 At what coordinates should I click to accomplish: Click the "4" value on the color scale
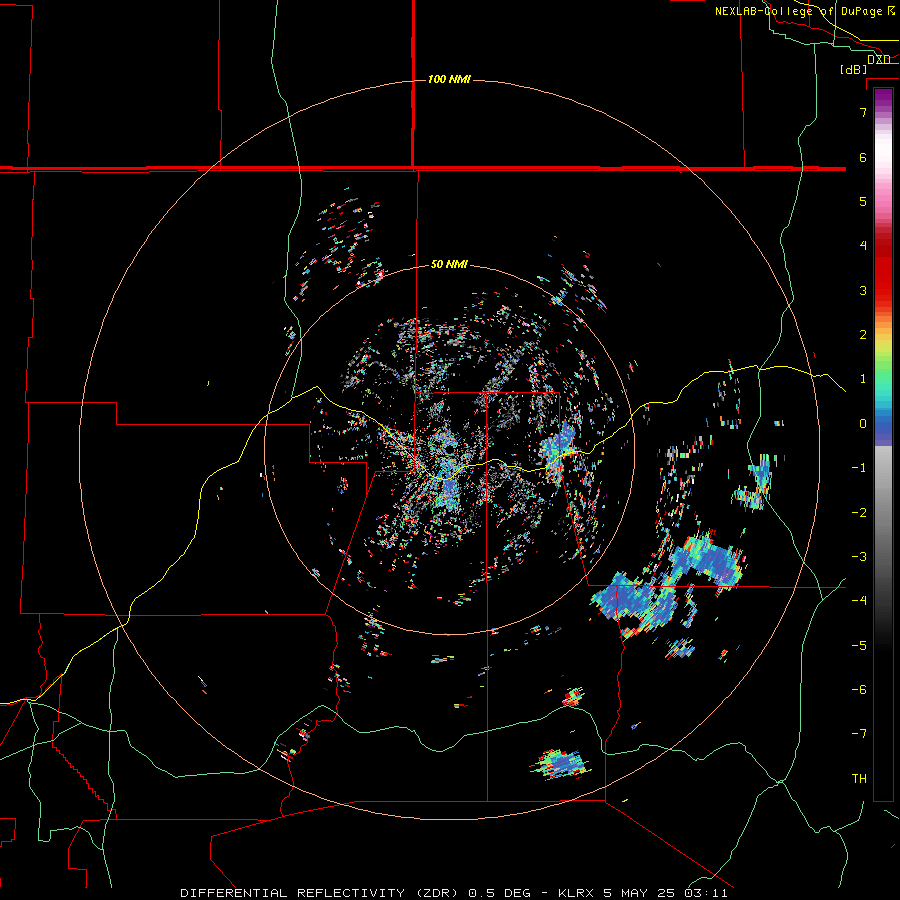[x=863, y=246]
